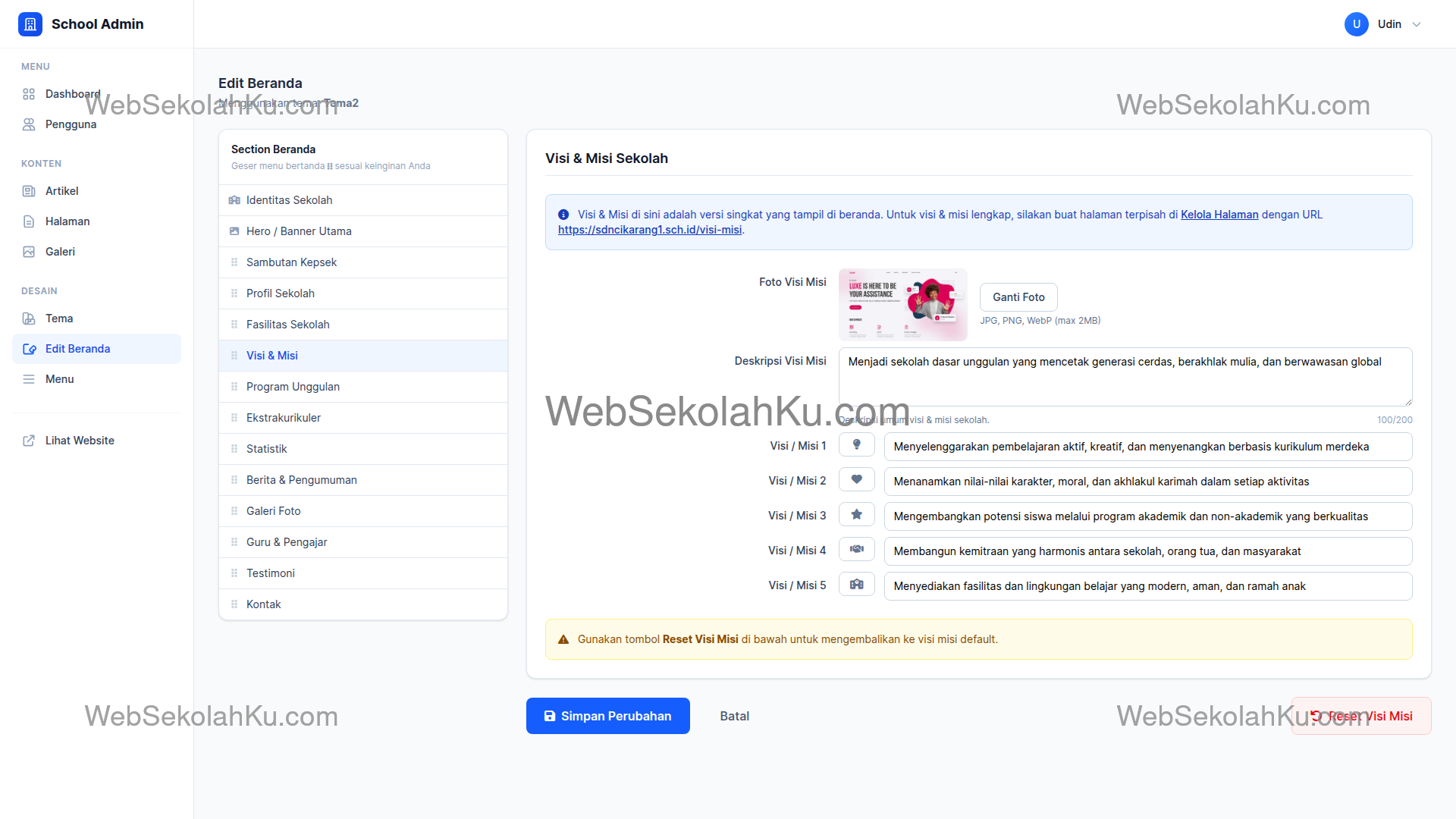Image resolution: width=1456 pixels, height=819 pixels.
Task: Click the Edit Beranda pencil icon
Action: click(x=29, y=349)
